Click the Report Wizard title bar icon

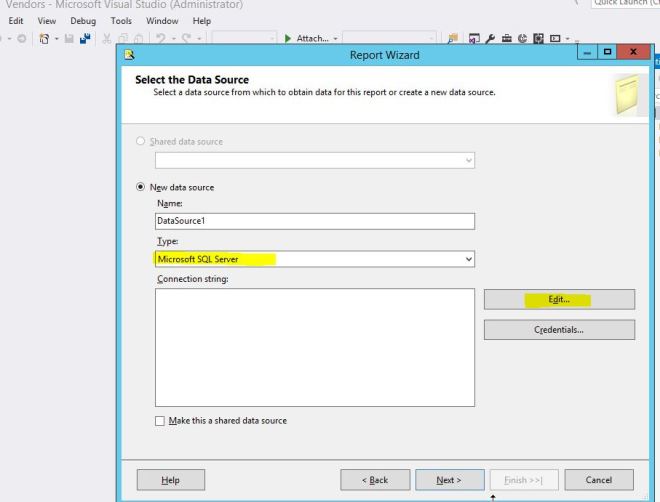pyautogui.click(x=129, y=55)
